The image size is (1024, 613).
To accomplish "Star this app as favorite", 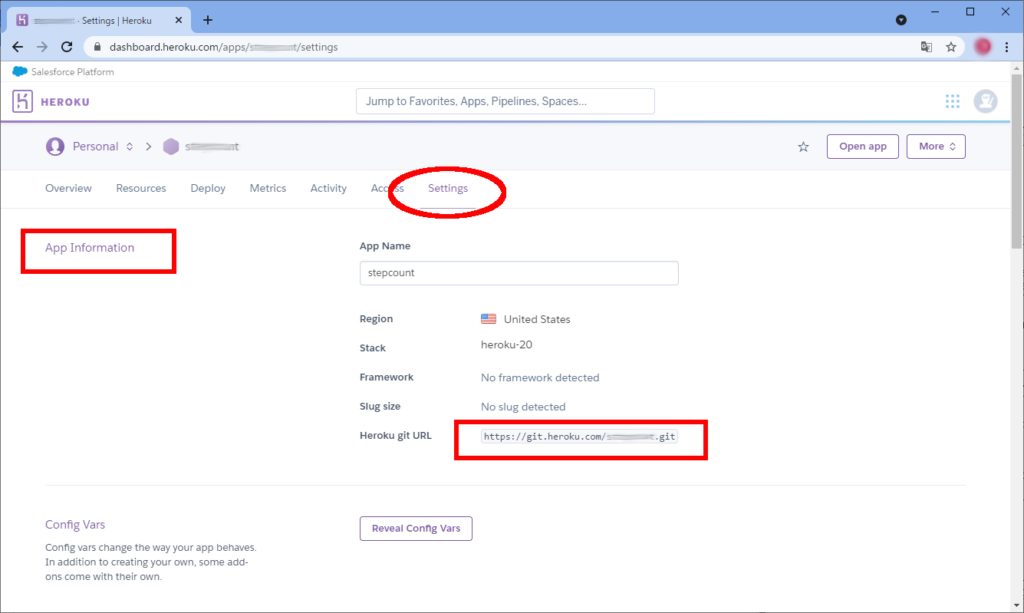I will pyautogui.click(x=803, y=146).
